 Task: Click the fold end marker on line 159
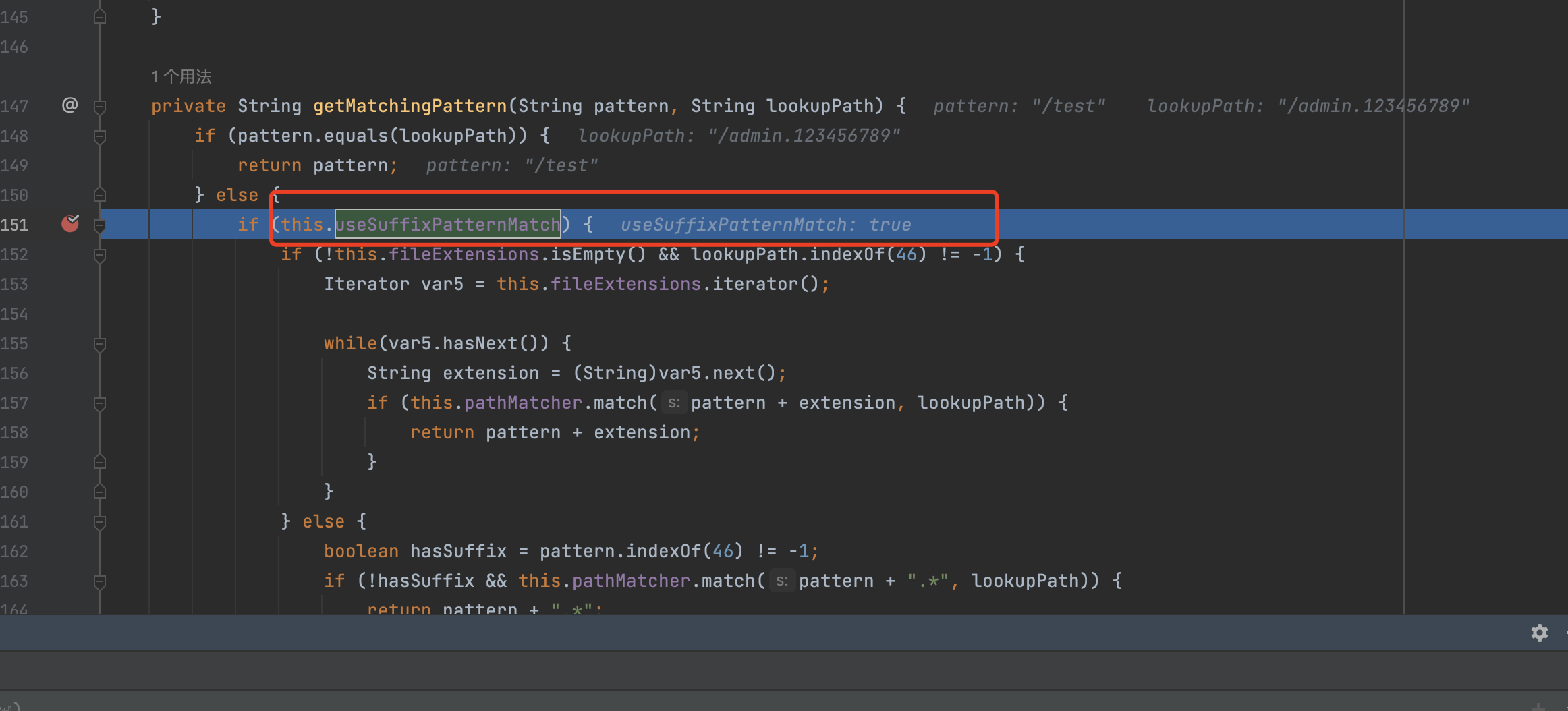click(x=100, y=462)
